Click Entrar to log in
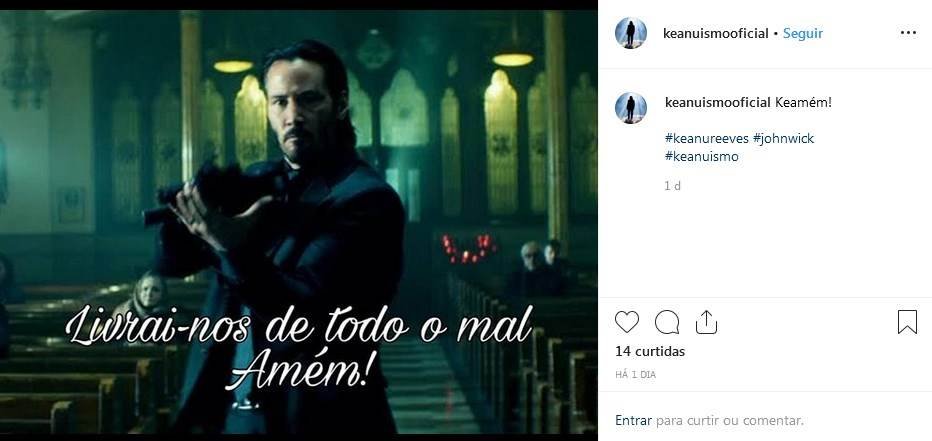The height and width of the screenshot is (441, 932). 634,421
